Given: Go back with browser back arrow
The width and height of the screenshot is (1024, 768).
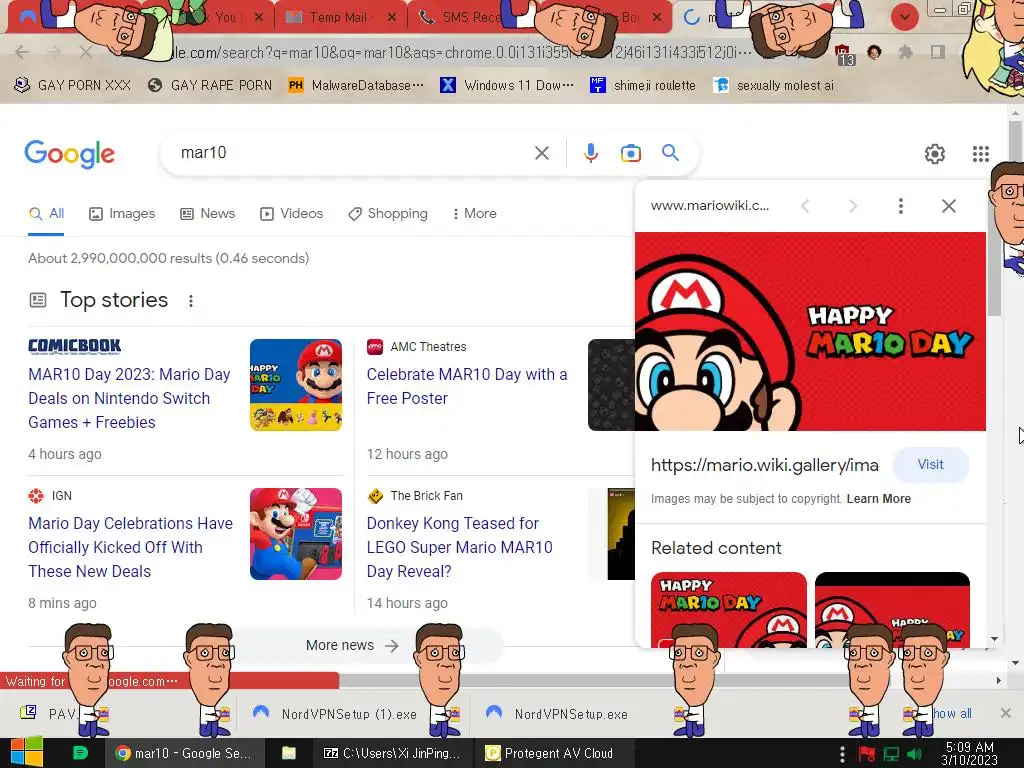Looking at the screenshot, I should click(x=22, y=52).
